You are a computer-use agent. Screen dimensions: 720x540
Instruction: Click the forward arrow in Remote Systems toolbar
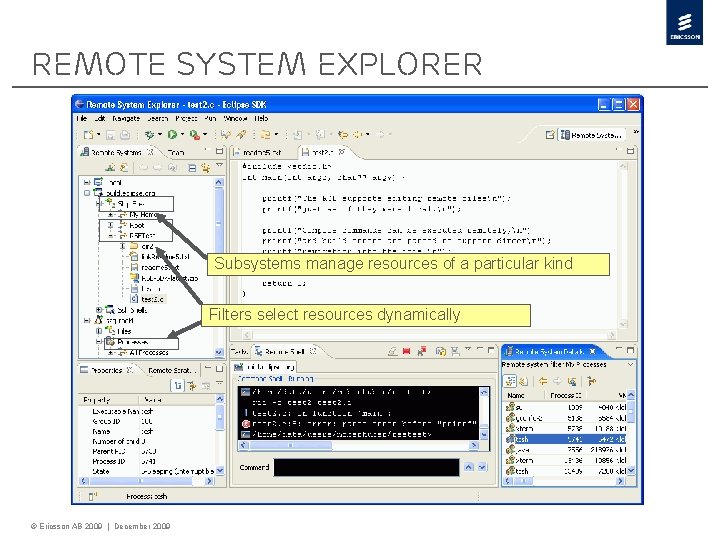(157, 168)
